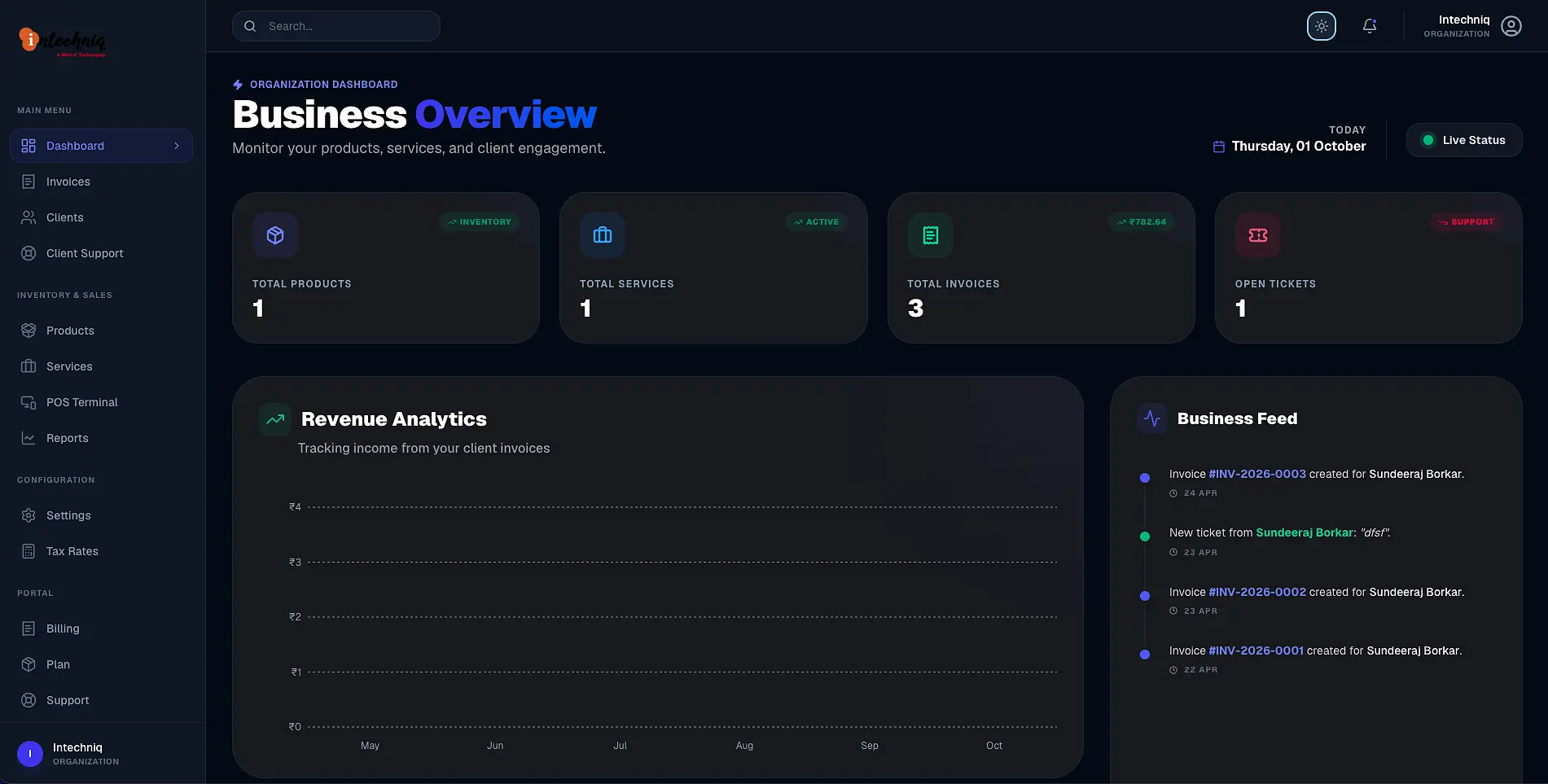Image resolution: width=1548 pixels, height=784 pixels.
Task: Click the Open Tickets ticket icon
Action: pyautogui.click(x=1257, y=235)
